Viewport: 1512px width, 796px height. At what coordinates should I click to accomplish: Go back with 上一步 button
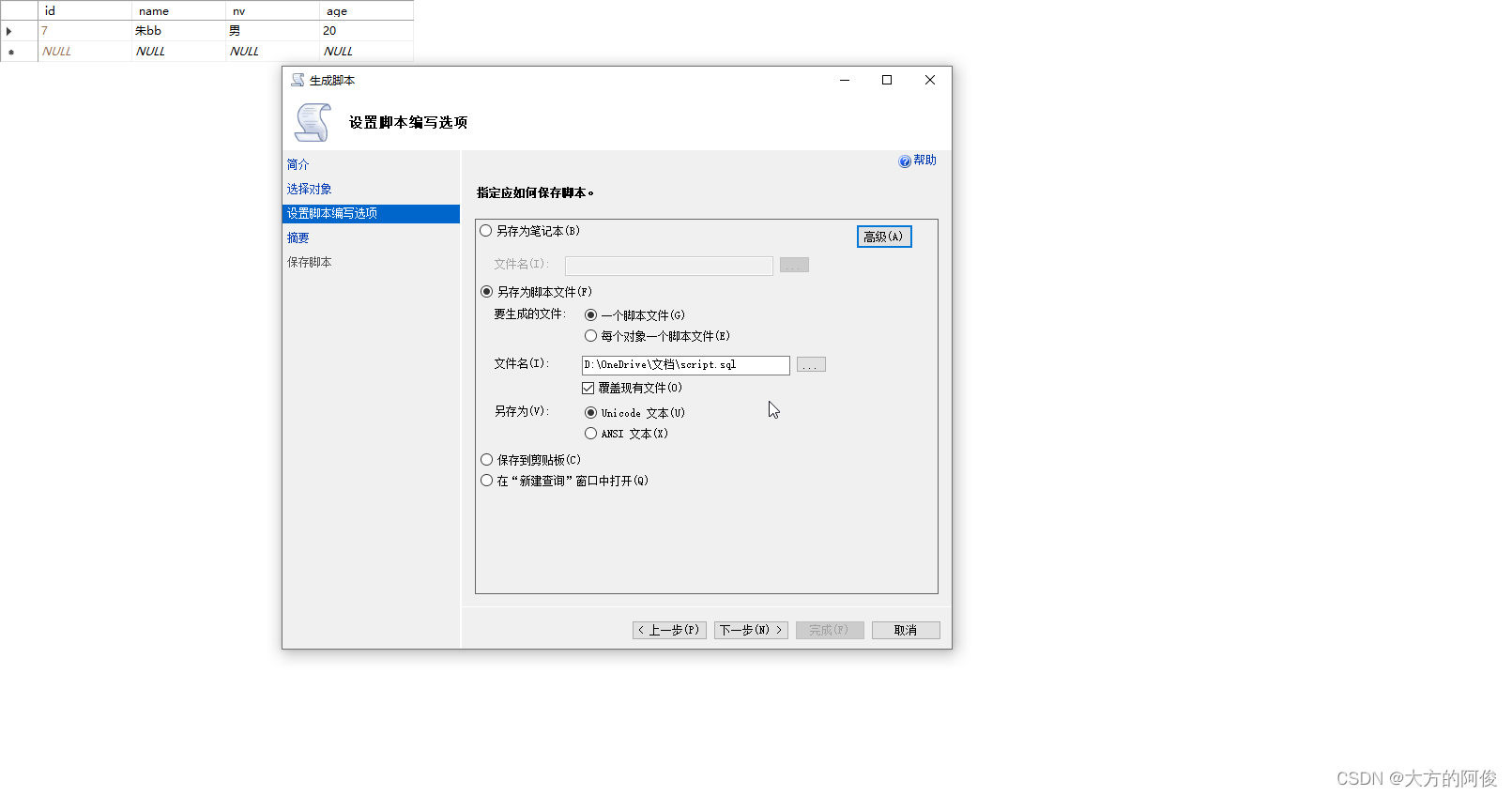(668, 630)
